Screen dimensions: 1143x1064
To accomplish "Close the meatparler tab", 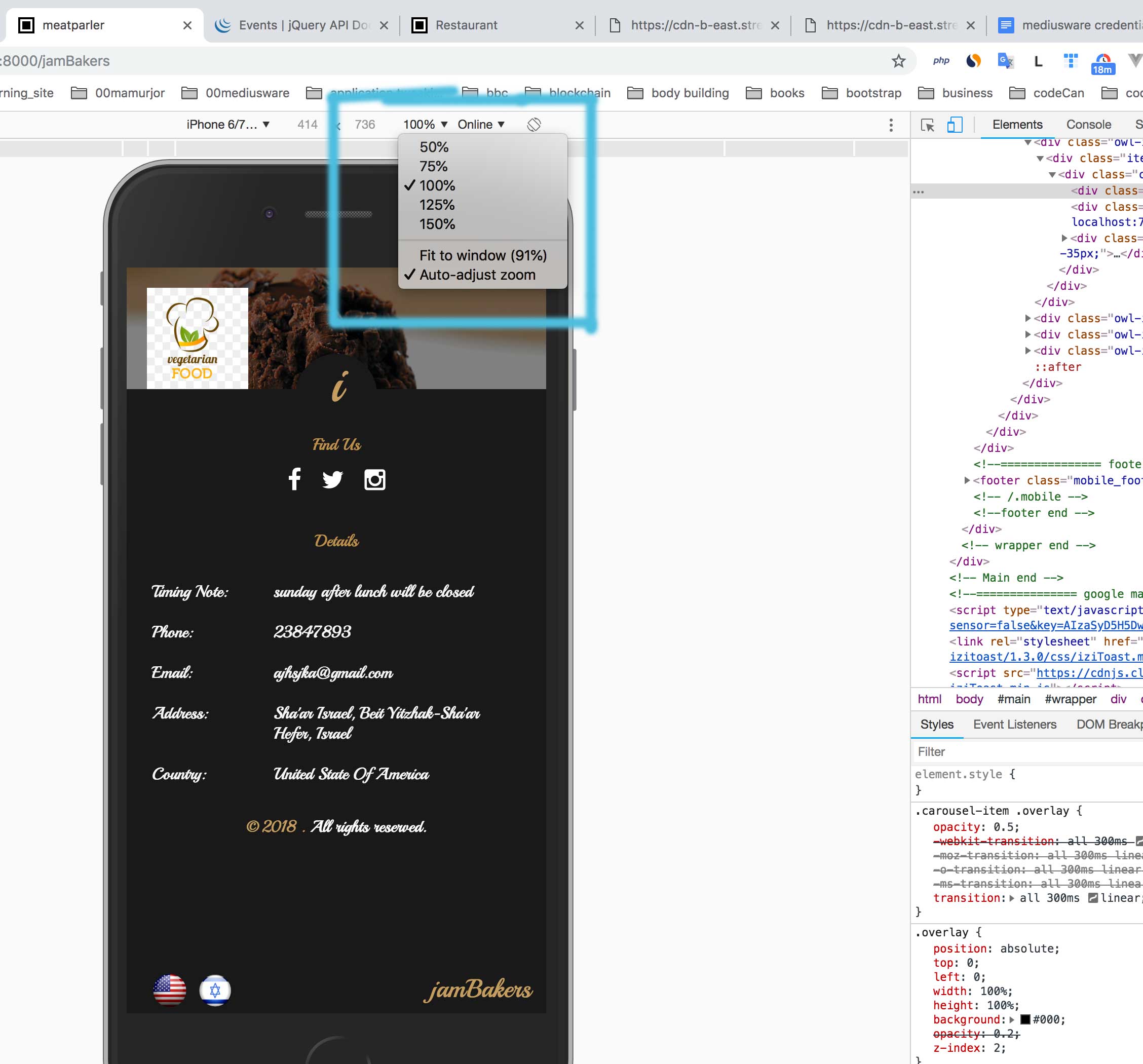I will [187, 25].
